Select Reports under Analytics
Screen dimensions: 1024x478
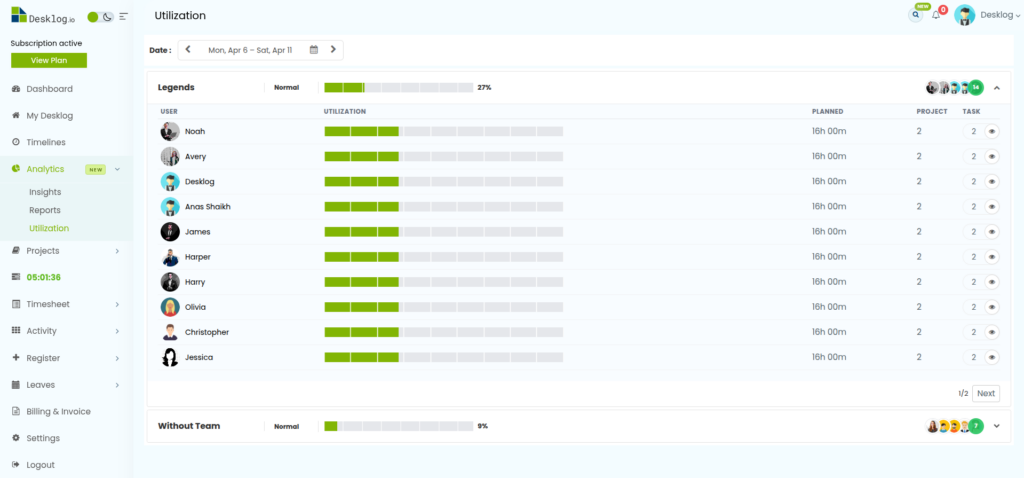point(45,210)
